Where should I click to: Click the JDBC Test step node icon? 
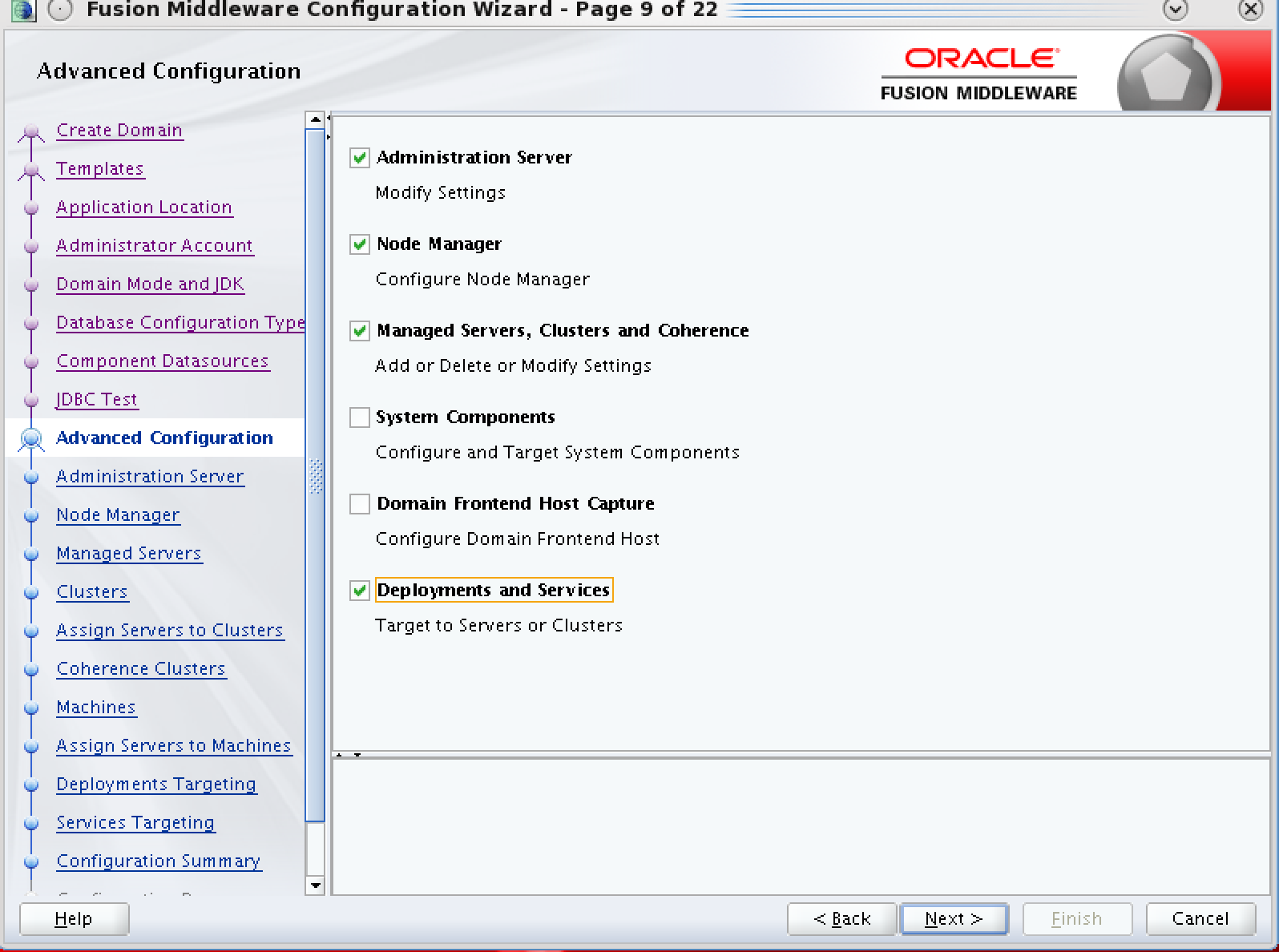pyautogui.click(x=31, y=400)
